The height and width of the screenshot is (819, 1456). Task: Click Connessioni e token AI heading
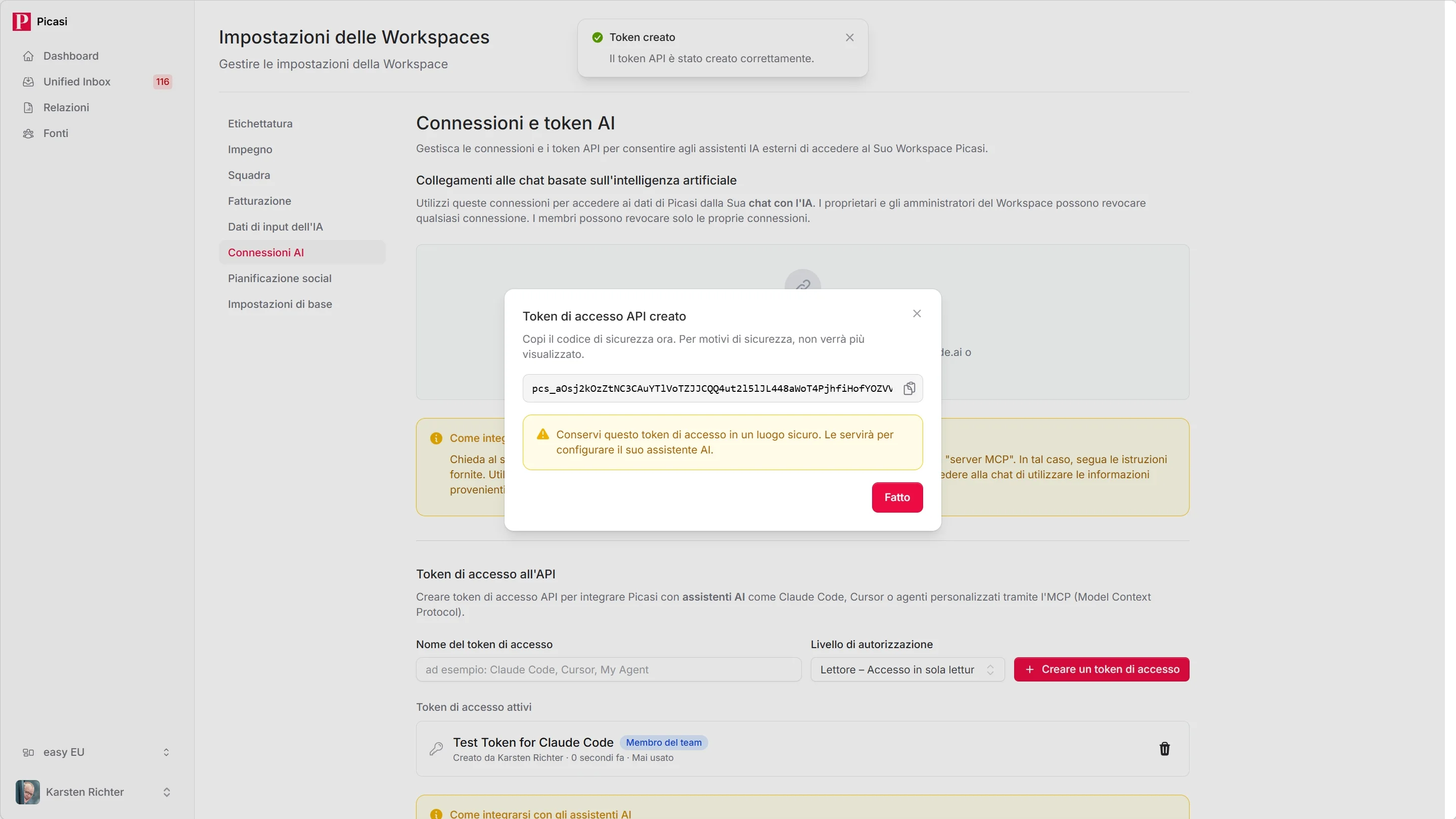coord(515,123)
